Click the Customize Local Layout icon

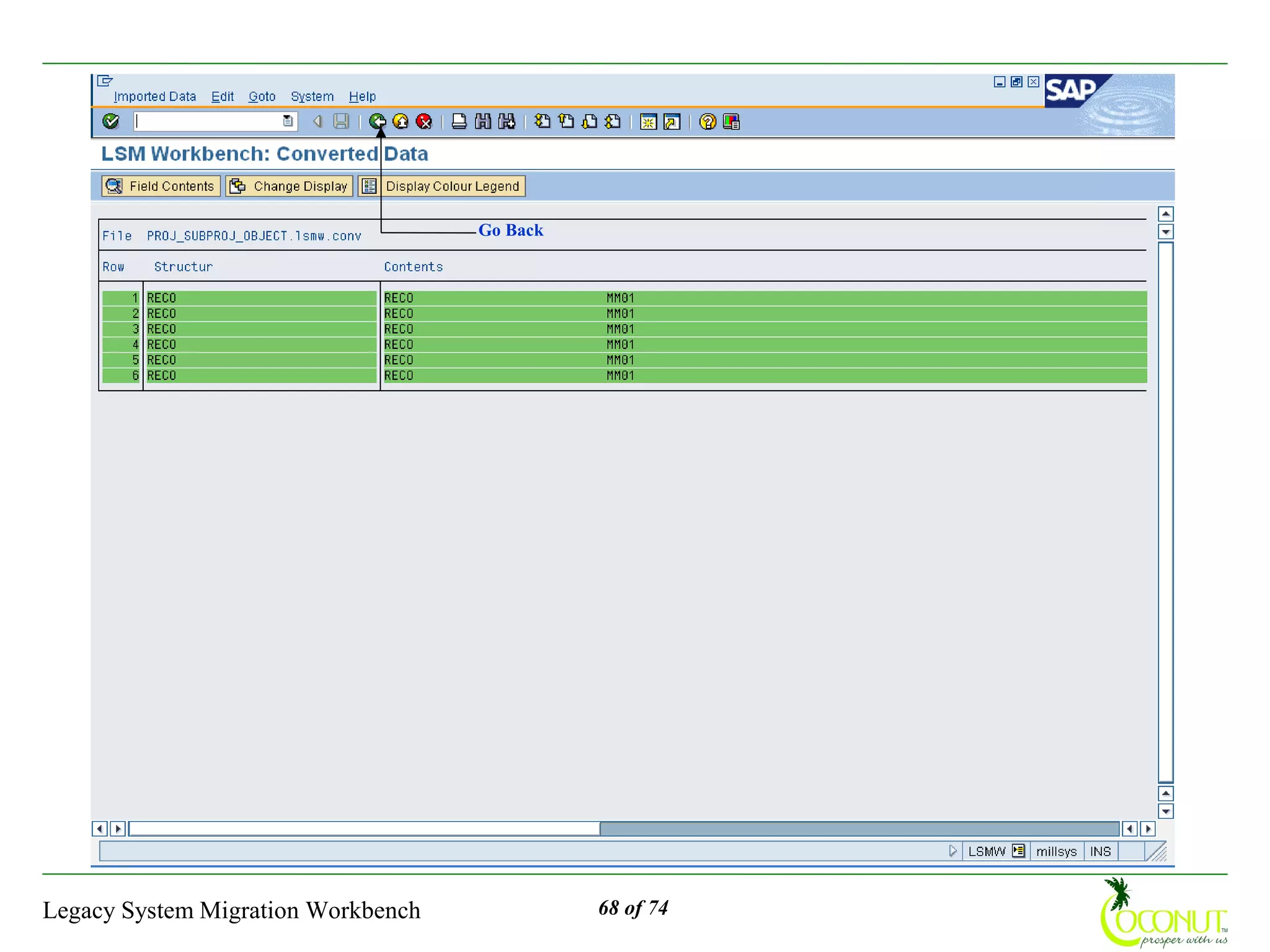pyautogui.click(x=732, y=121)
